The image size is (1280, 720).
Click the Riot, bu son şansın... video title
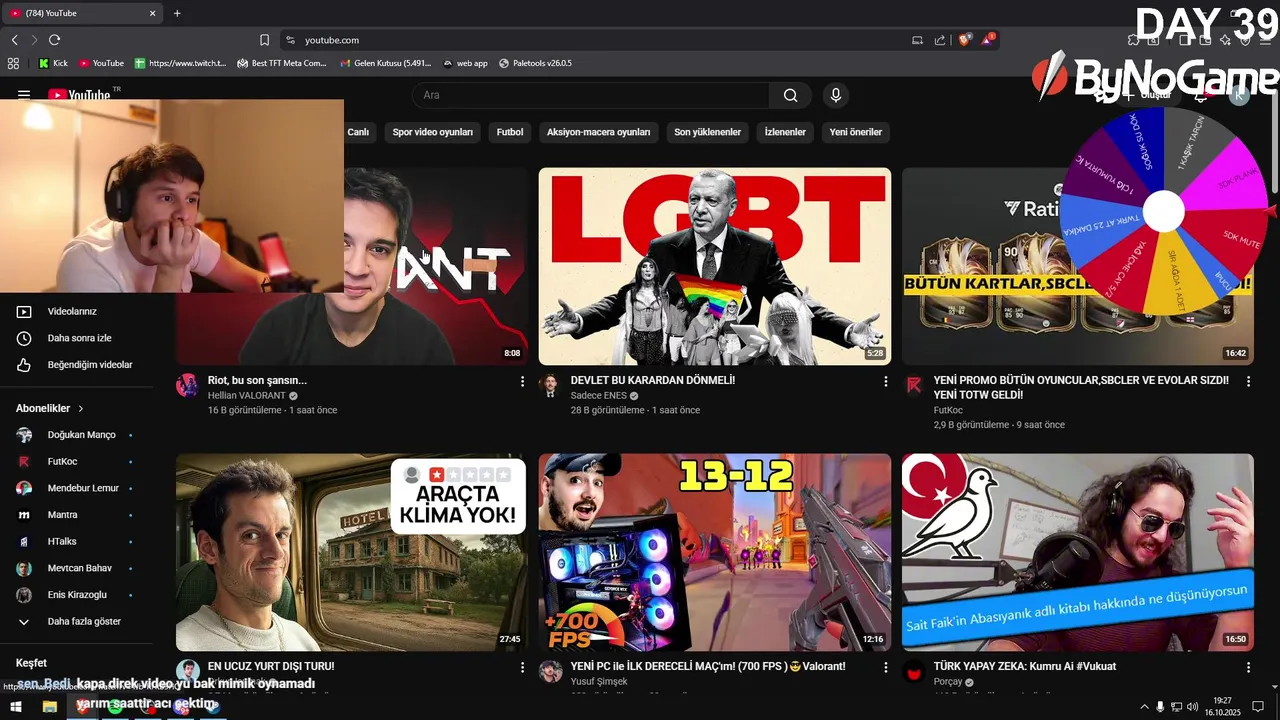(257, 380)
